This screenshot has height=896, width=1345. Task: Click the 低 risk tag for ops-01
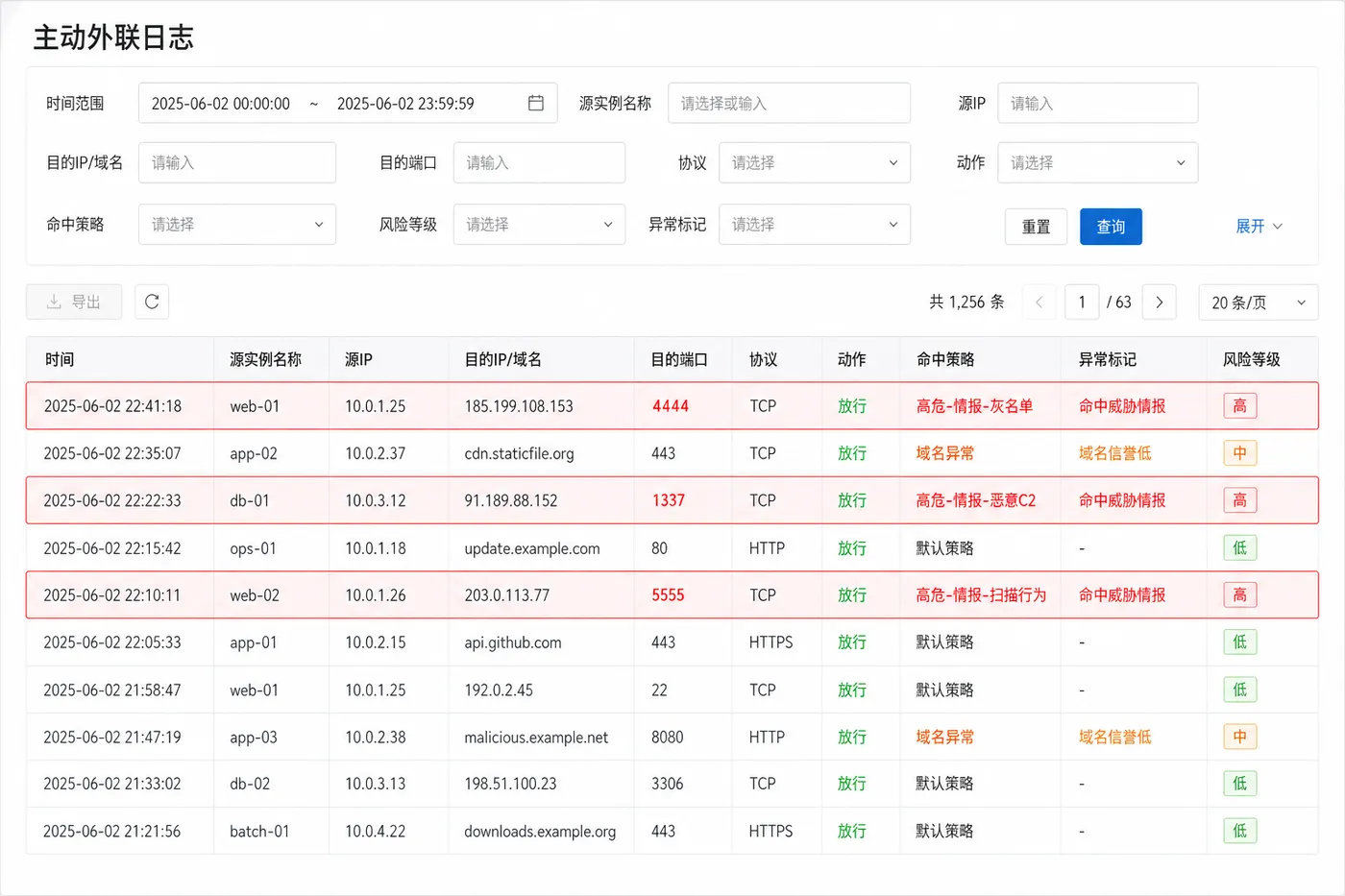click(1239, 548)
